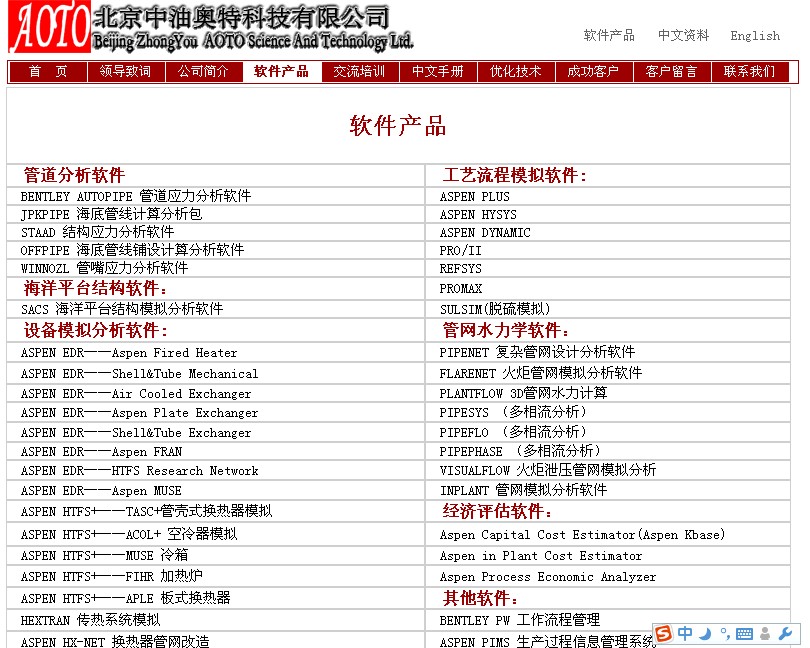Click the Sogou input method S logo
Viewport: 810px width, 648px height.
point(663,633)
